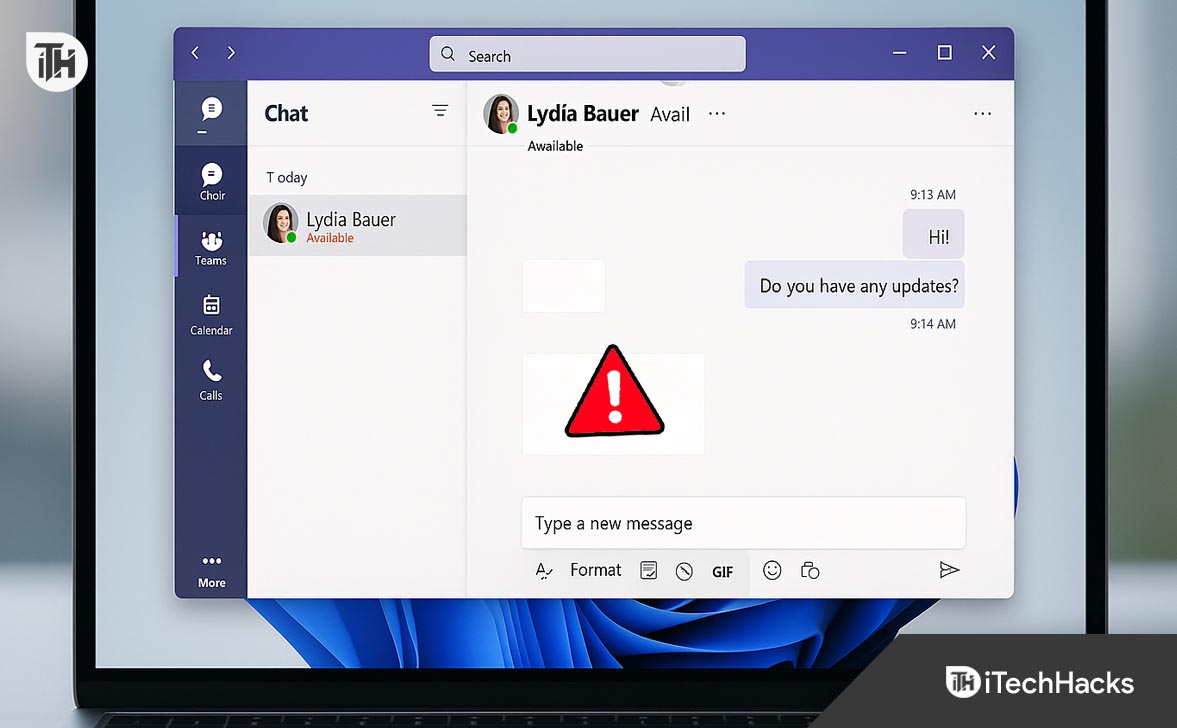Open the GIF picker

click(x=722, y=571)
